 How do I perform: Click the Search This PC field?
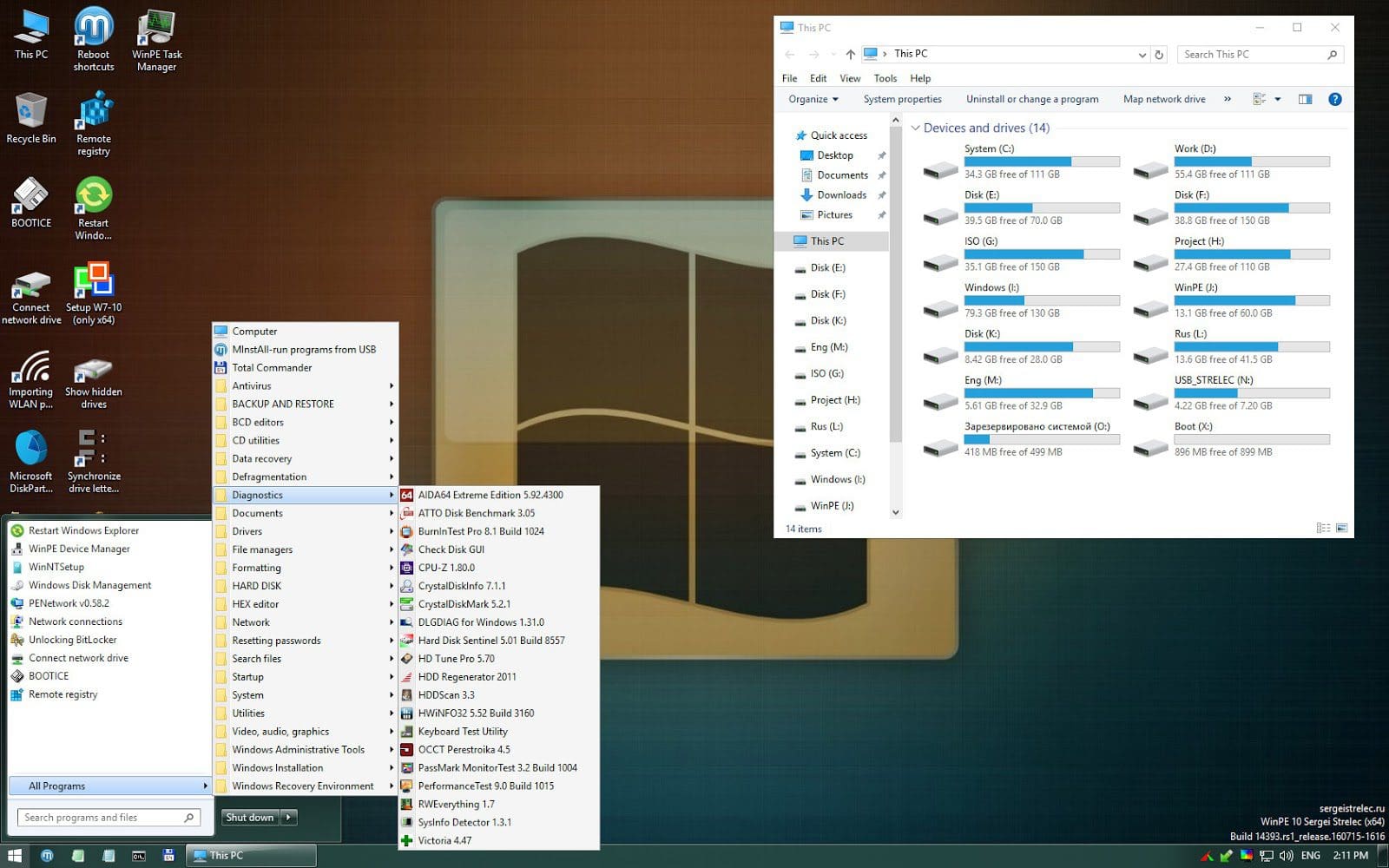(1261, 54)
